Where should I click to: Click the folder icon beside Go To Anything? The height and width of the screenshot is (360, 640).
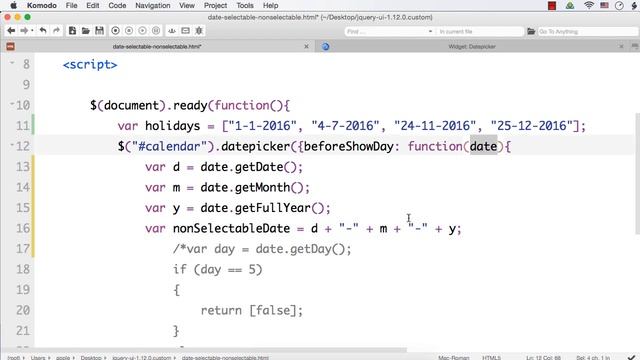click(531, 31)
